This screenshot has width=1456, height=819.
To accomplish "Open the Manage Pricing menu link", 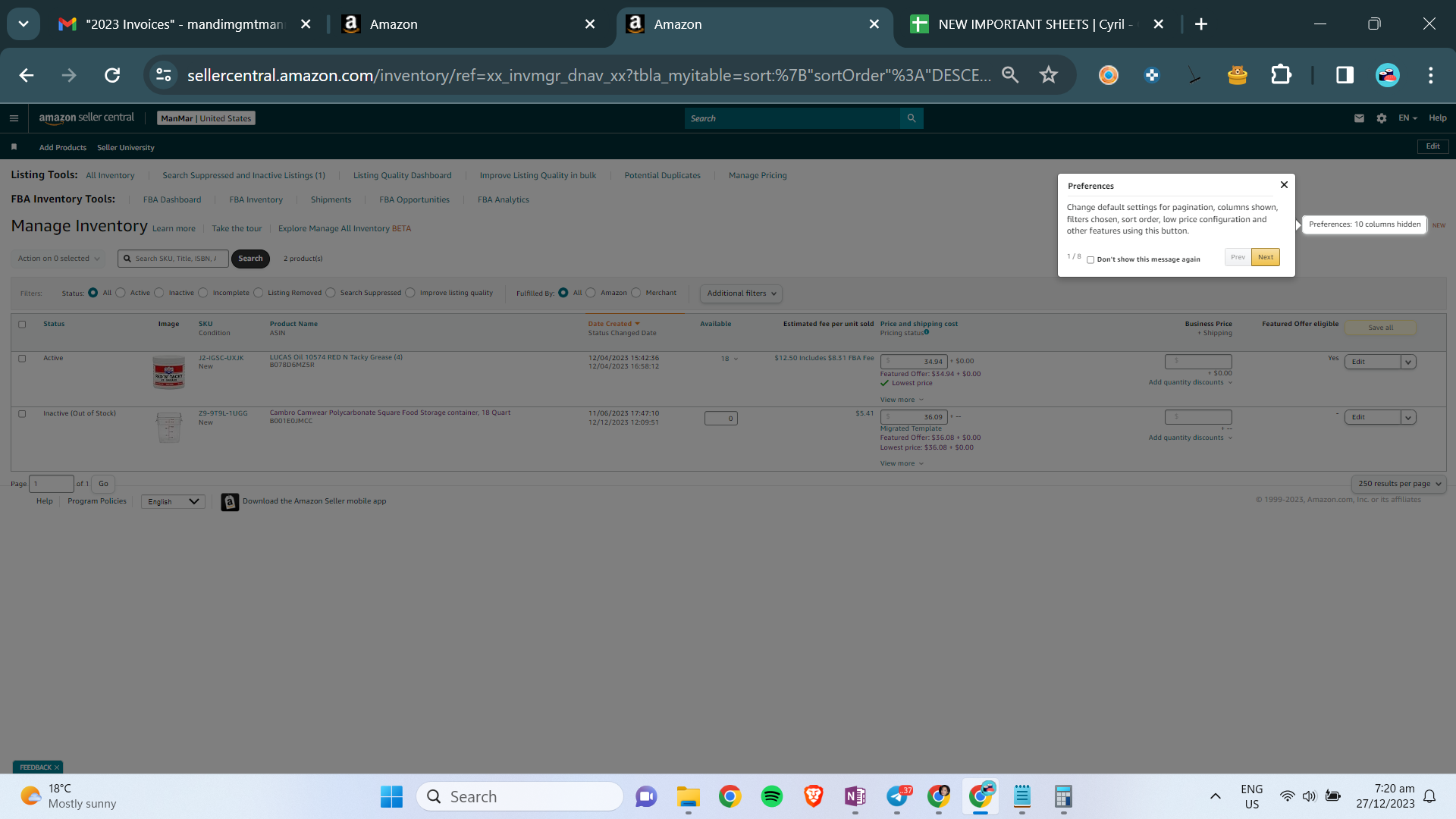I will 758,176.
